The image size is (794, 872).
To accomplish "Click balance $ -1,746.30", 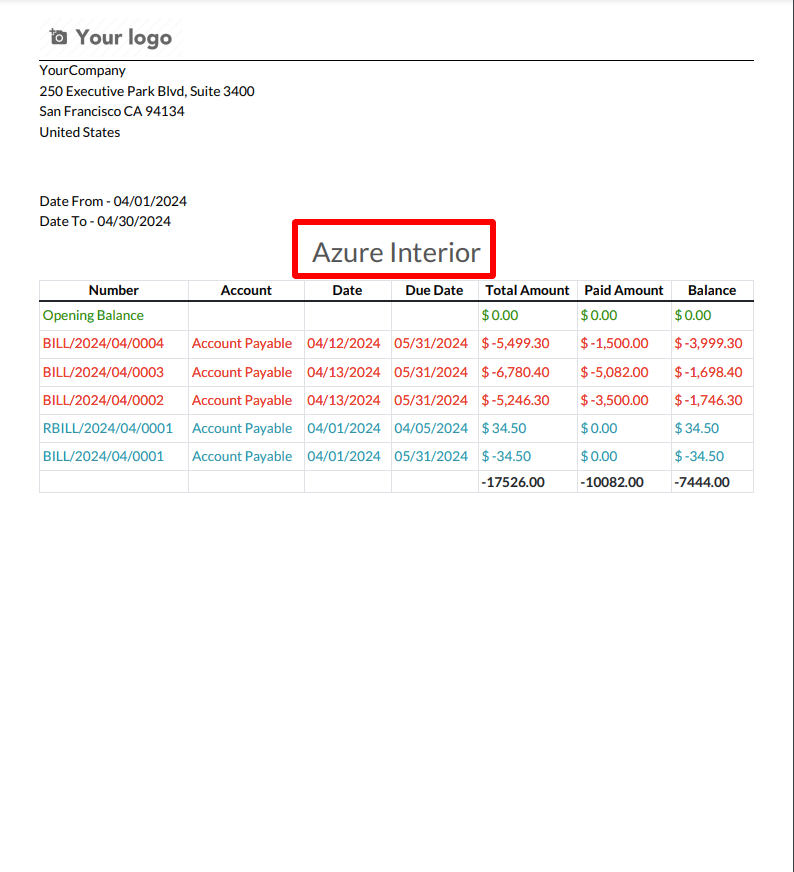I will (708, 400).
